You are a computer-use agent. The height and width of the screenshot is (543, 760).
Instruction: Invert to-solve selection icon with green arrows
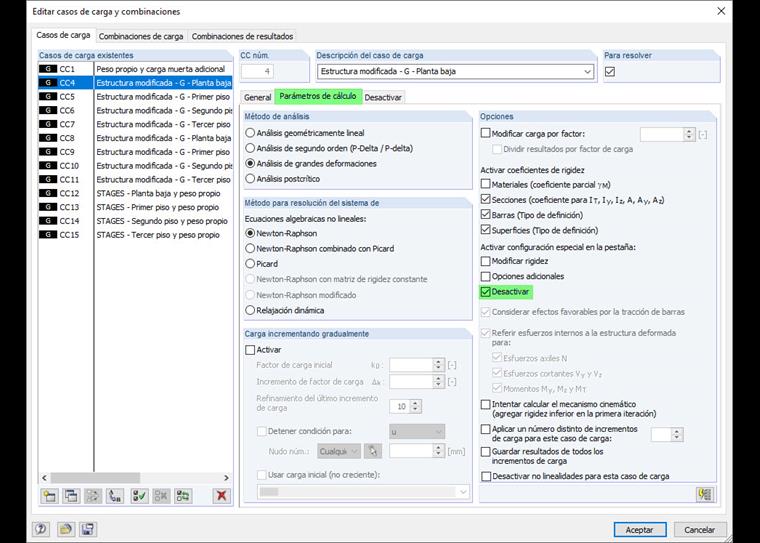click(183, 495)
